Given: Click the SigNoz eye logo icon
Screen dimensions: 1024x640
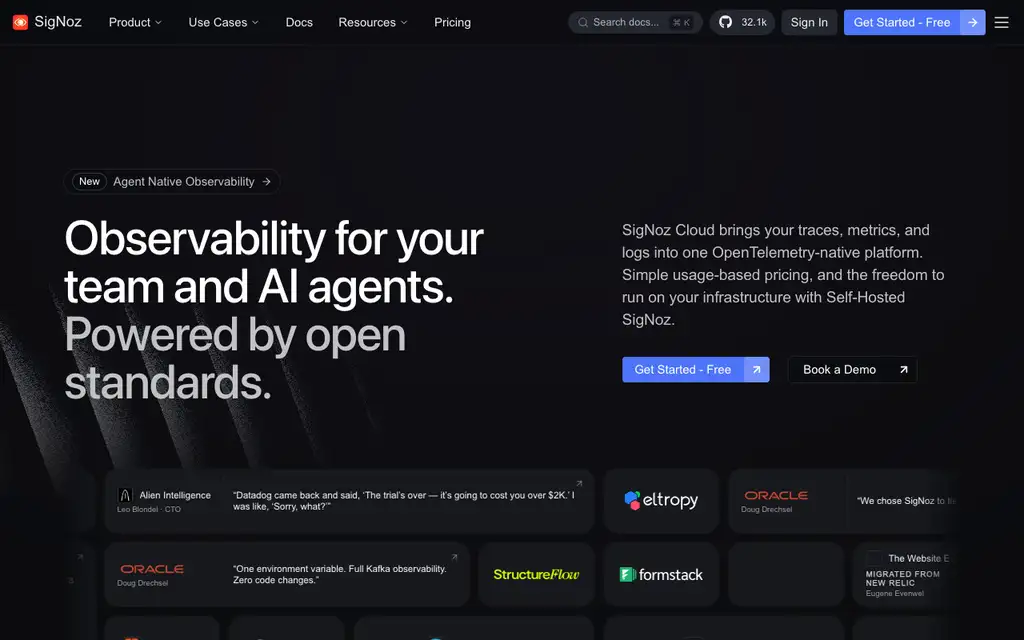Looking at the screenshot, I should pyautogui.click(x=20, y=22).
